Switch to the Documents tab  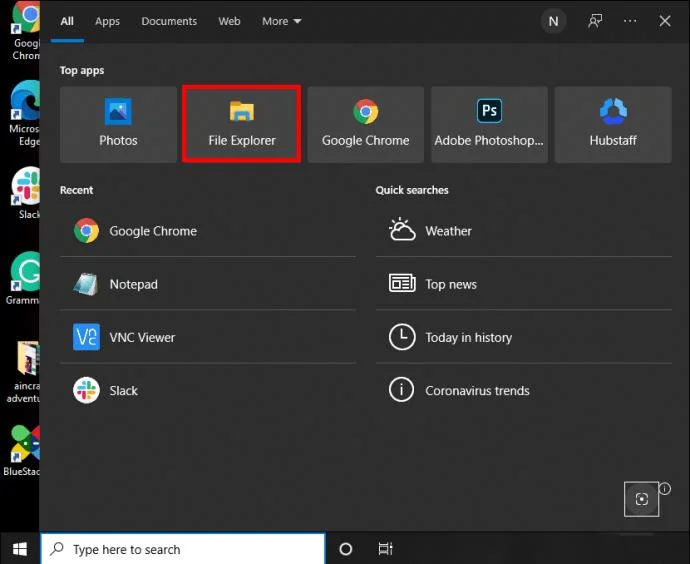click(x=169, y=21)
